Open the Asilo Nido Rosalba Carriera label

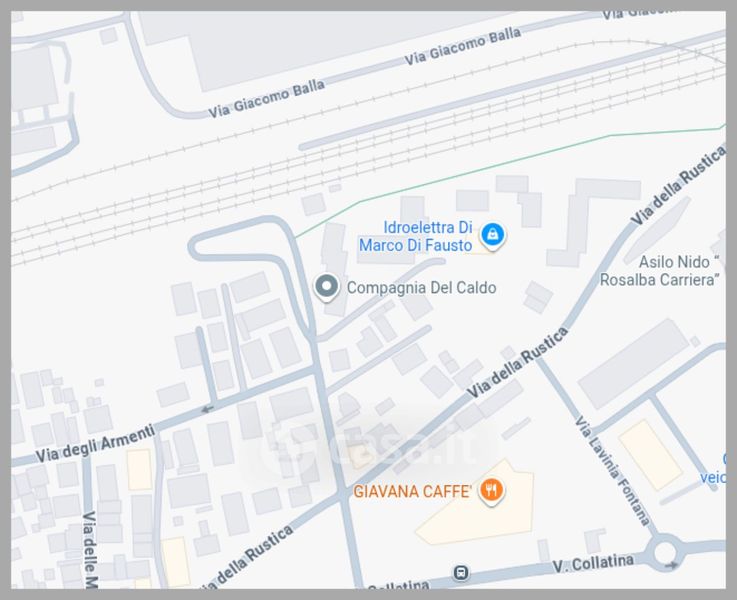(x=660, y=271)
